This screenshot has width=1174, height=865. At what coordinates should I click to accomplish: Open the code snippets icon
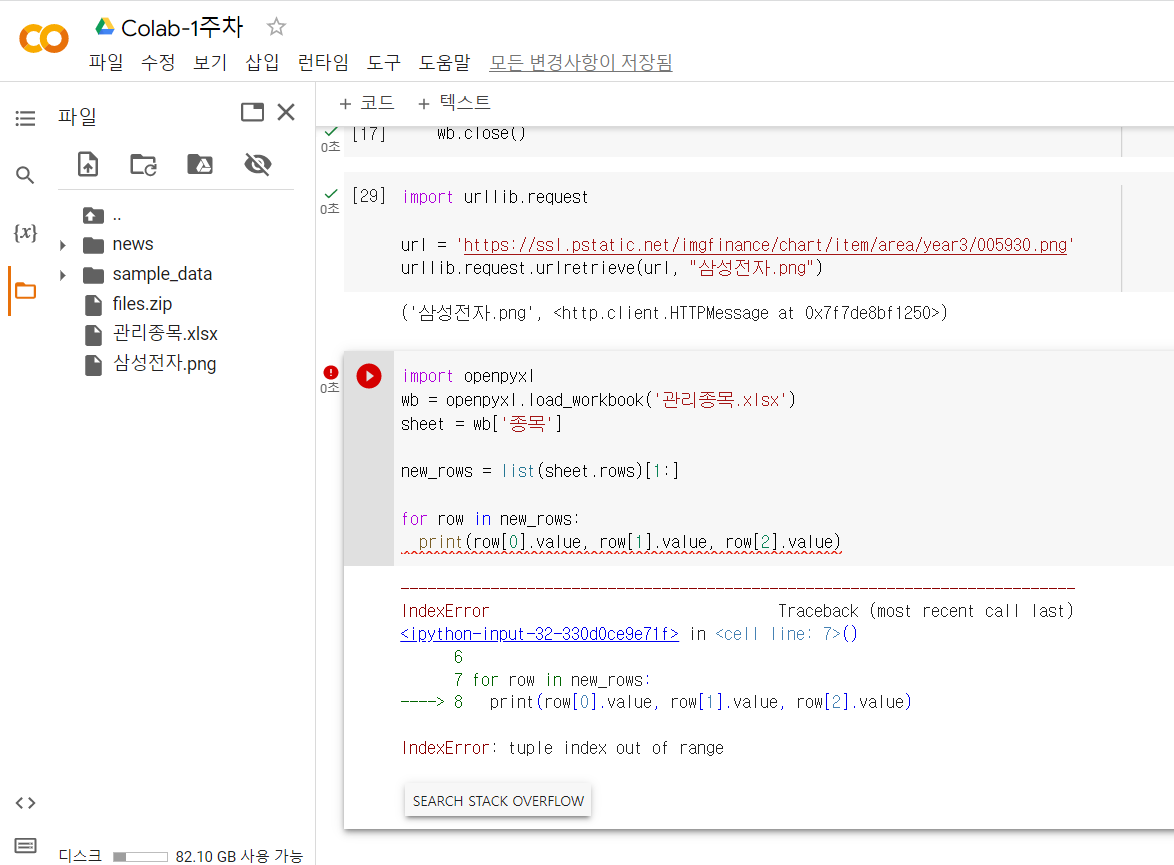(x=25, y=803)
